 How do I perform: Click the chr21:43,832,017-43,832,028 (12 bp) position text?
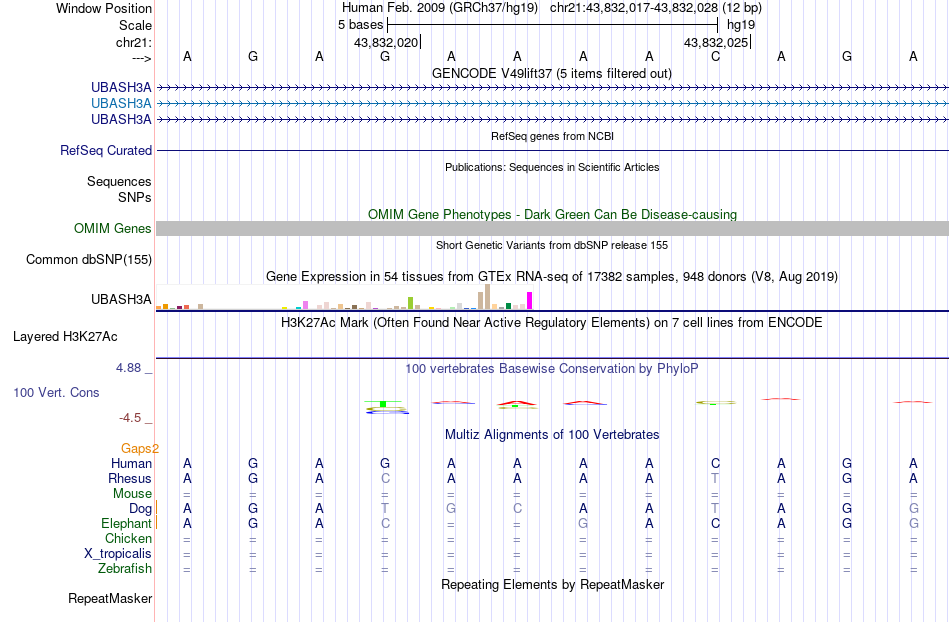[x=656, y=8]
